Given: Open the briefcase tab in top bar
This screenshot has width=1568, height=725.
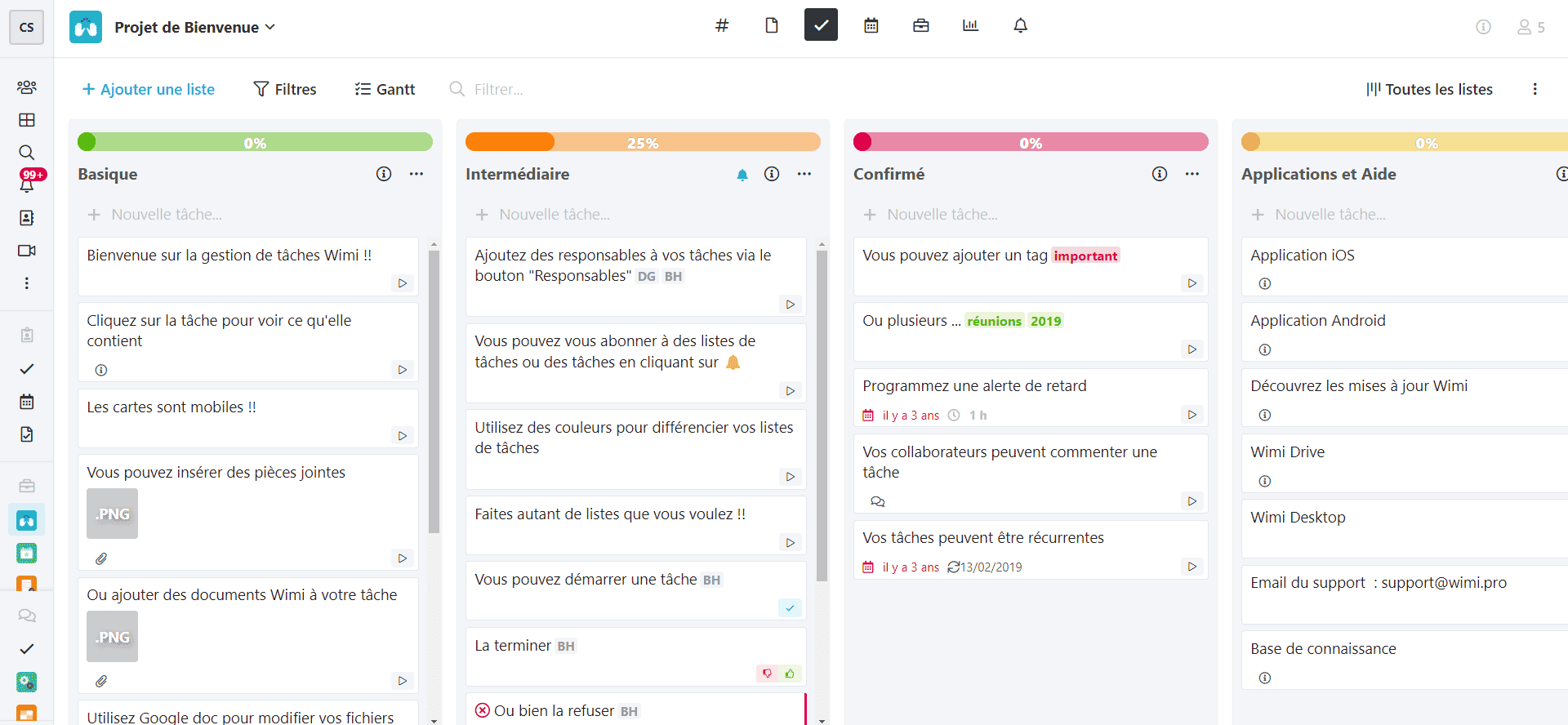Looking at the screenshot, I should pyautogui.click(x=921, y=26).
